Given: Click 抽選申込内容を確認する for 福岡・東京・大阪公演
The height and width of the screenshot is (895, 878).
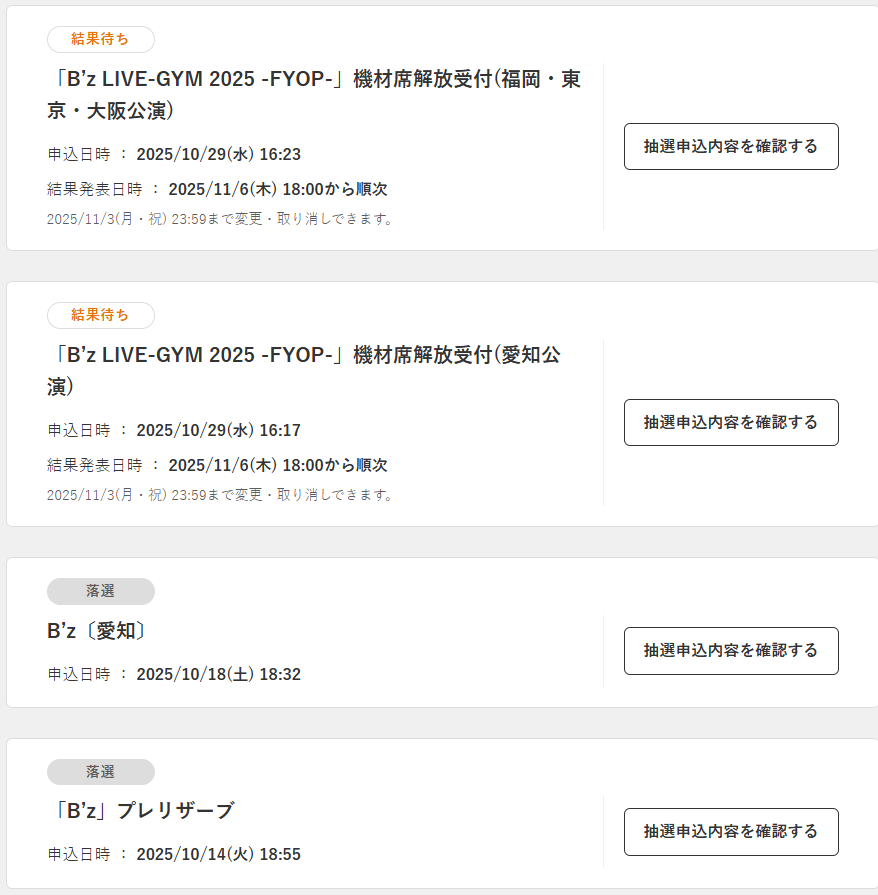Looking at the screenshot, I should [x=731, y=147].
